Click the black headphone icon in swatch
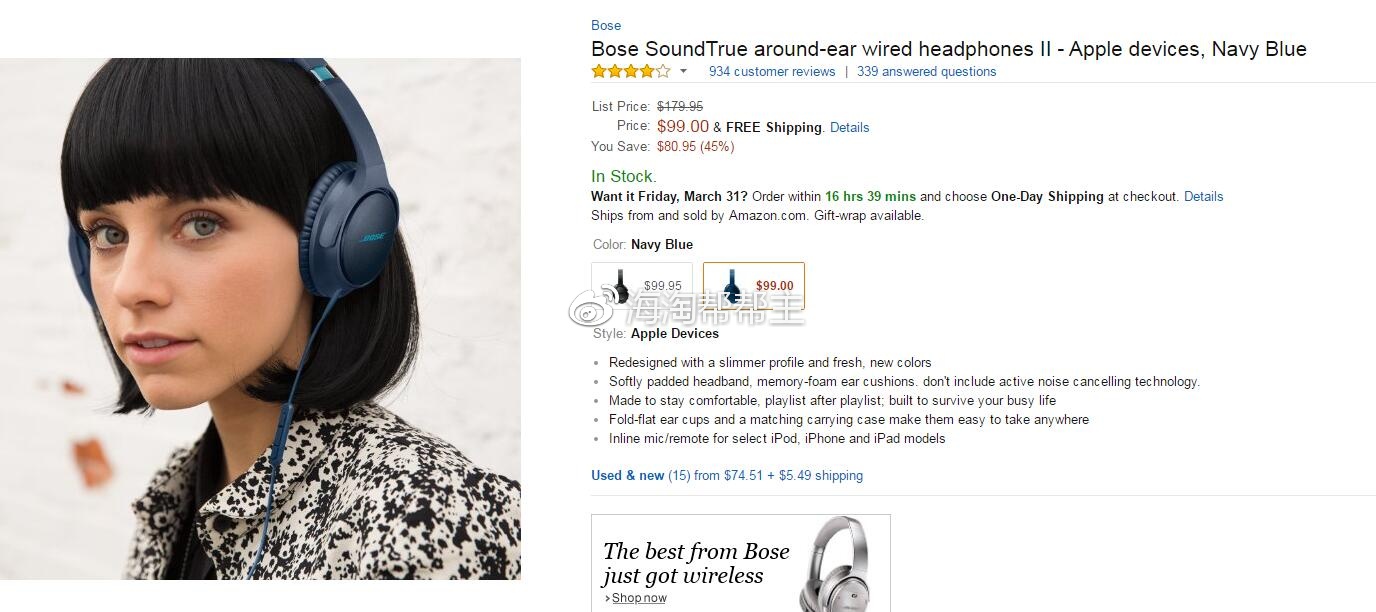 pyautogui.click(x=620, y=286)
